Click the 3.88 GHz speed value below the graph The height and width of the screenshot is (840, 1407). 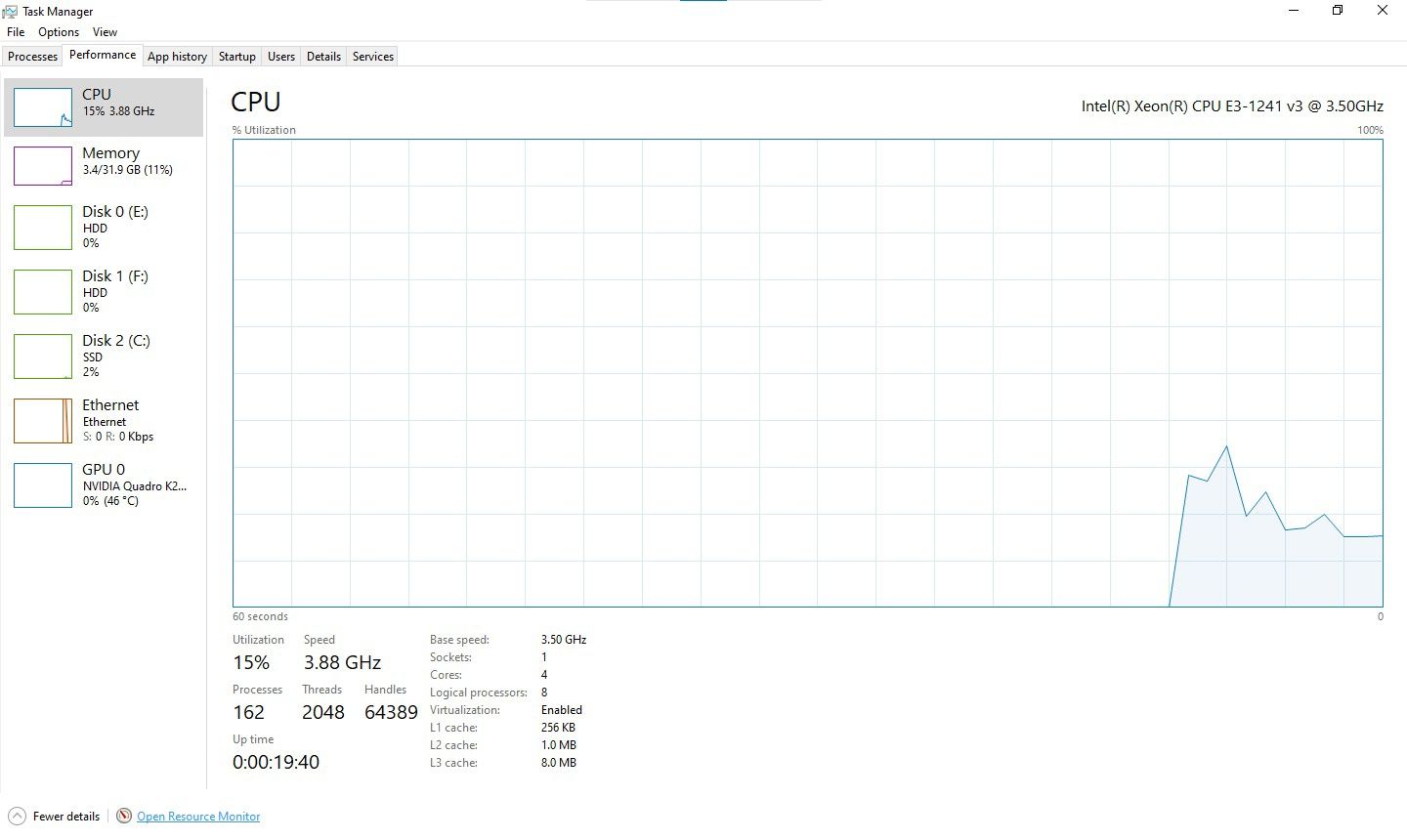tap(342, 662)
